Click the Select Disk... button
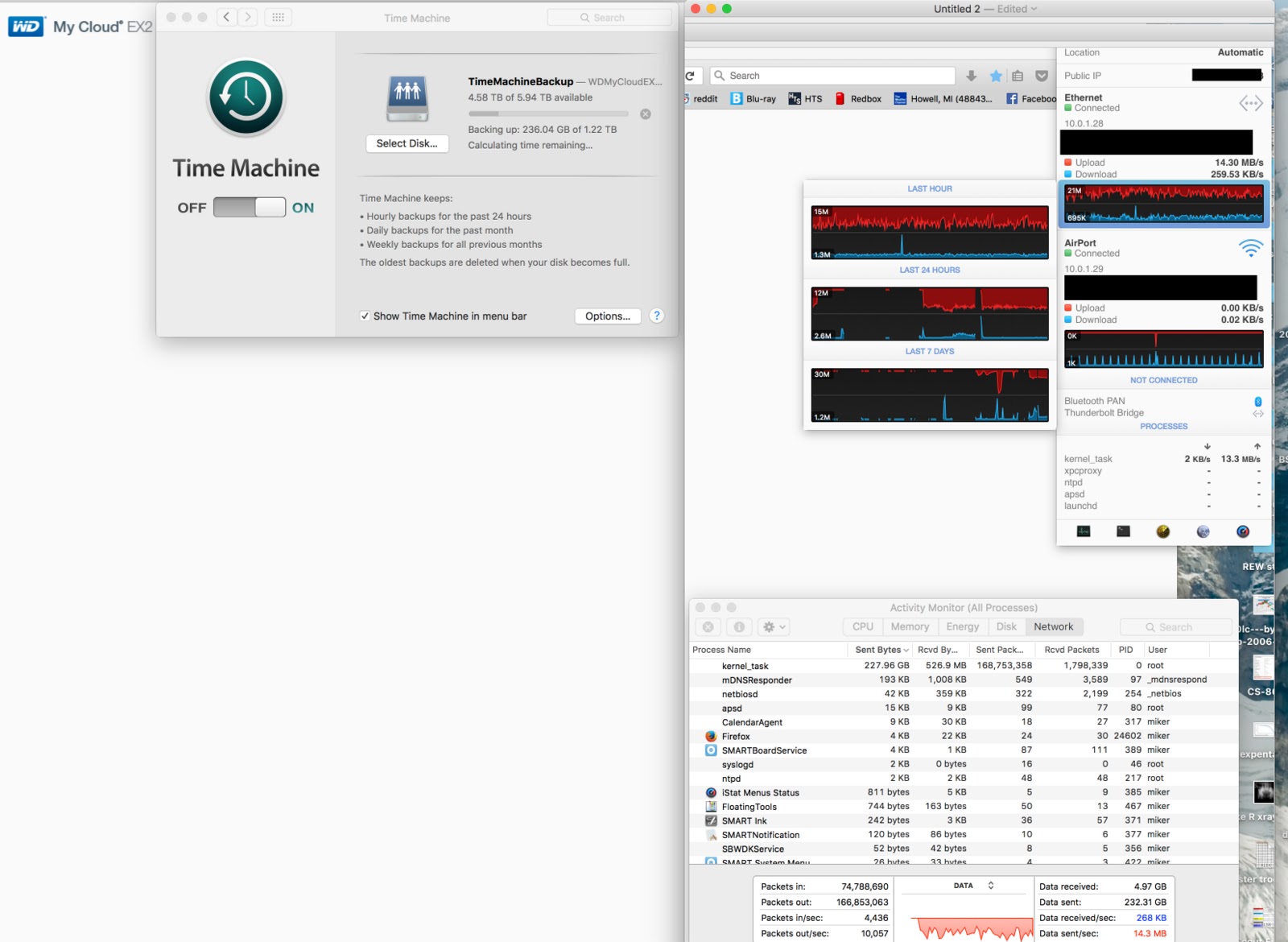Screen dimensions: 1288x942 click(x=407, y=143)
